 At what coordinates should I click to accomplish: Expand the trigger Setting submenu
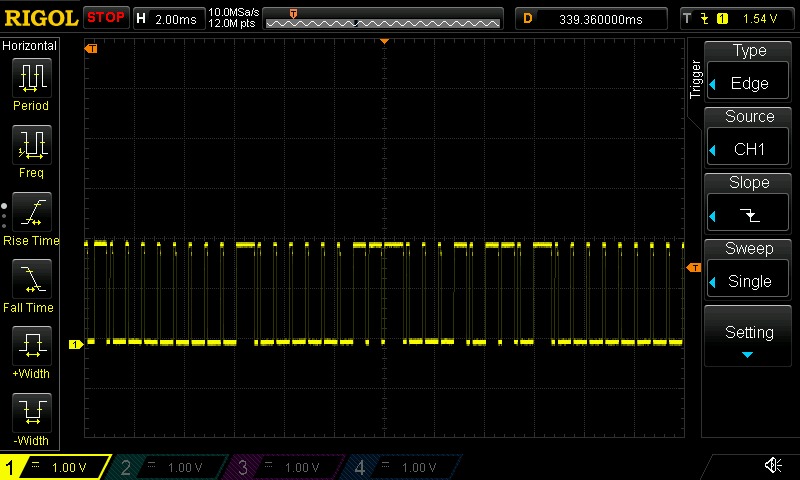tap(749, 338)
